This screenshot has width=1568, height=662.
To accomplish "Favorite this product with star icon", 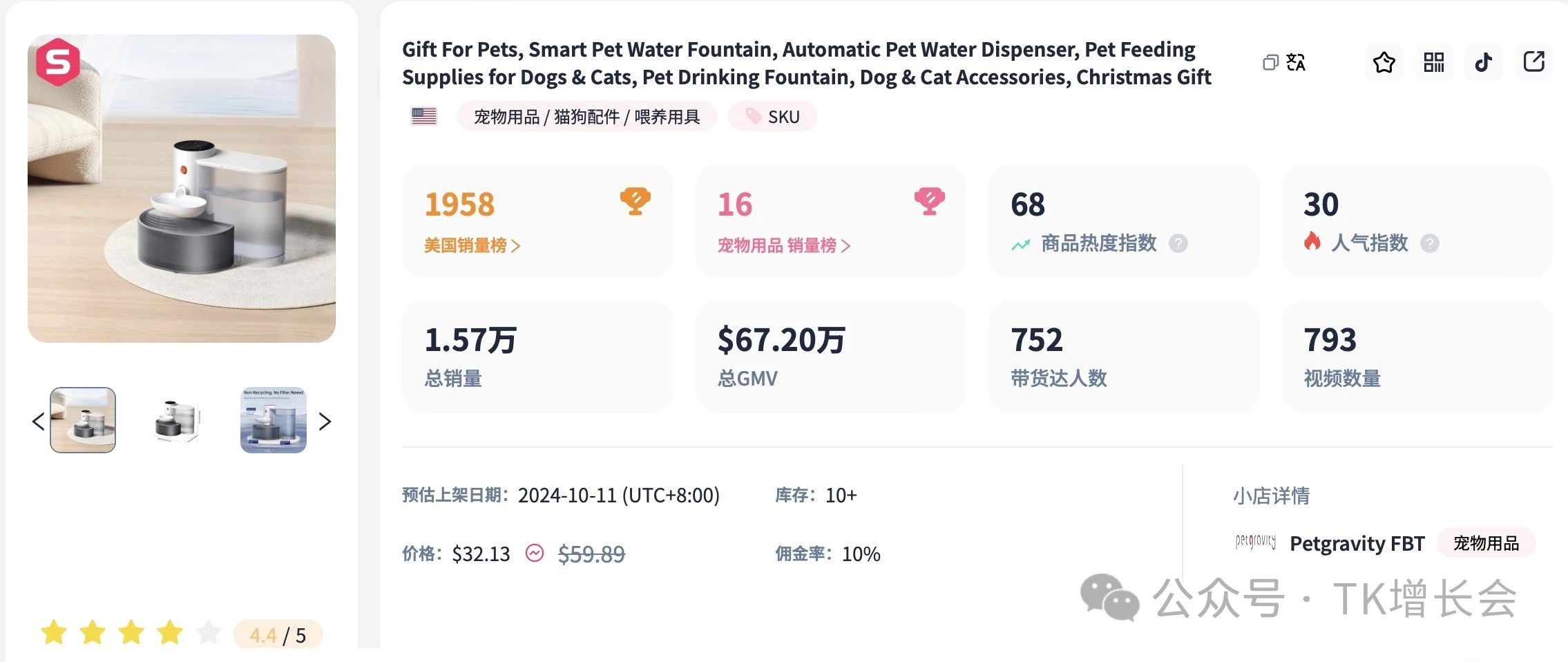I will click(x=1384, y=62).
